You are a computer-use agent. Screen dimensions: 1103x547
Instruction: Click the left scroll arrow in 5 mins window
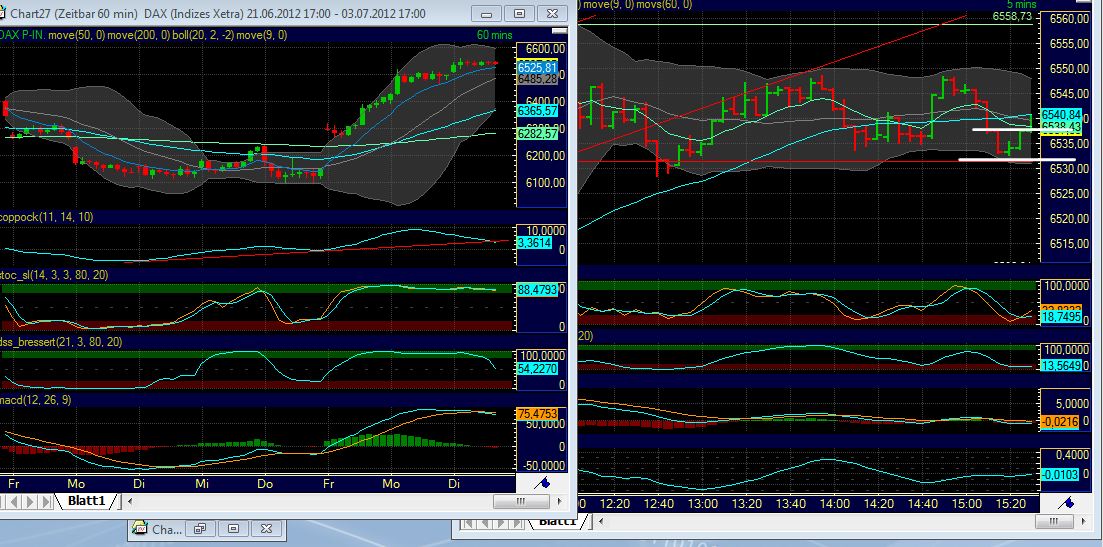(602, 522)
